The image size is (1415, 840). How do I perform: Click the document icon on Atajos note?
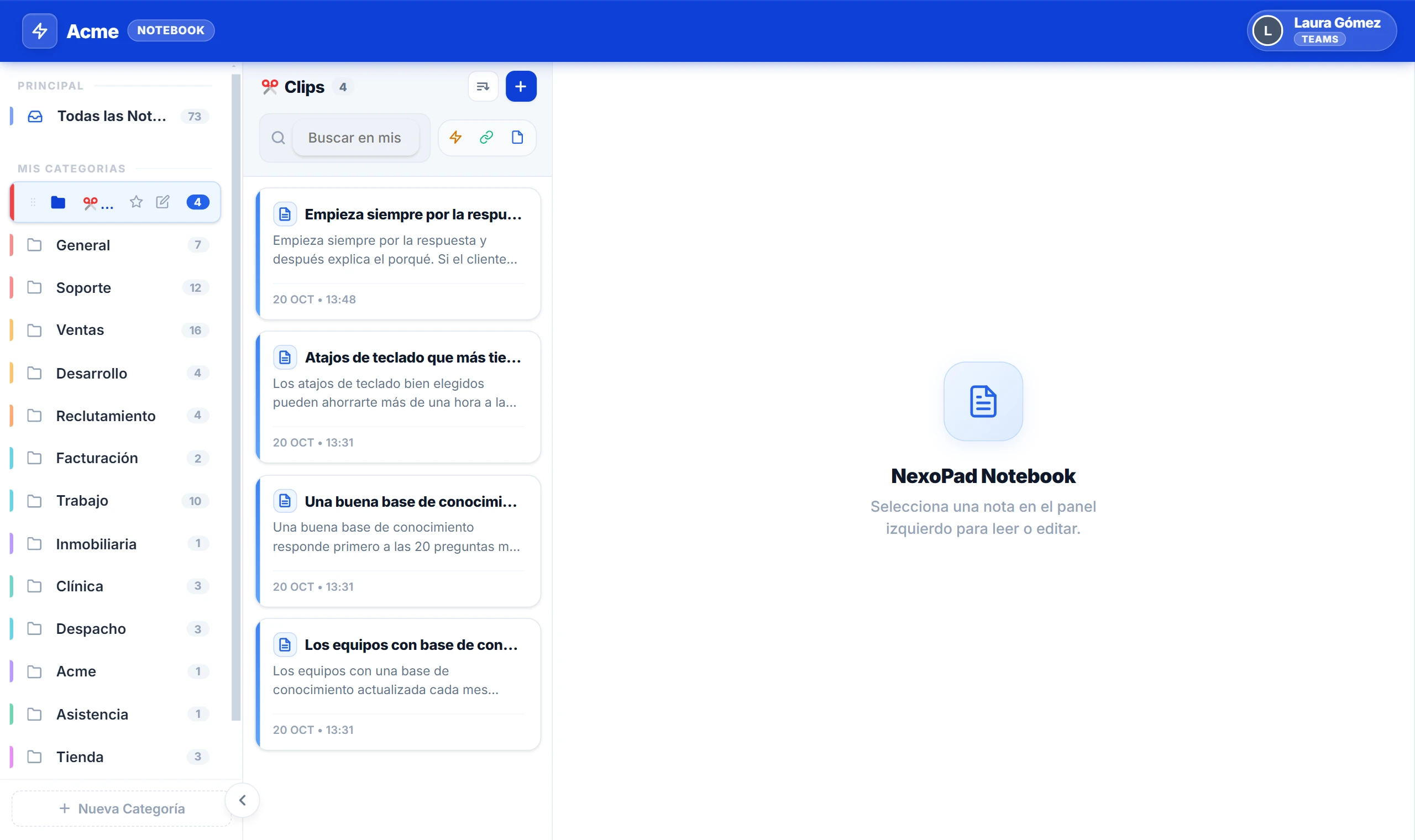[285, 357]
